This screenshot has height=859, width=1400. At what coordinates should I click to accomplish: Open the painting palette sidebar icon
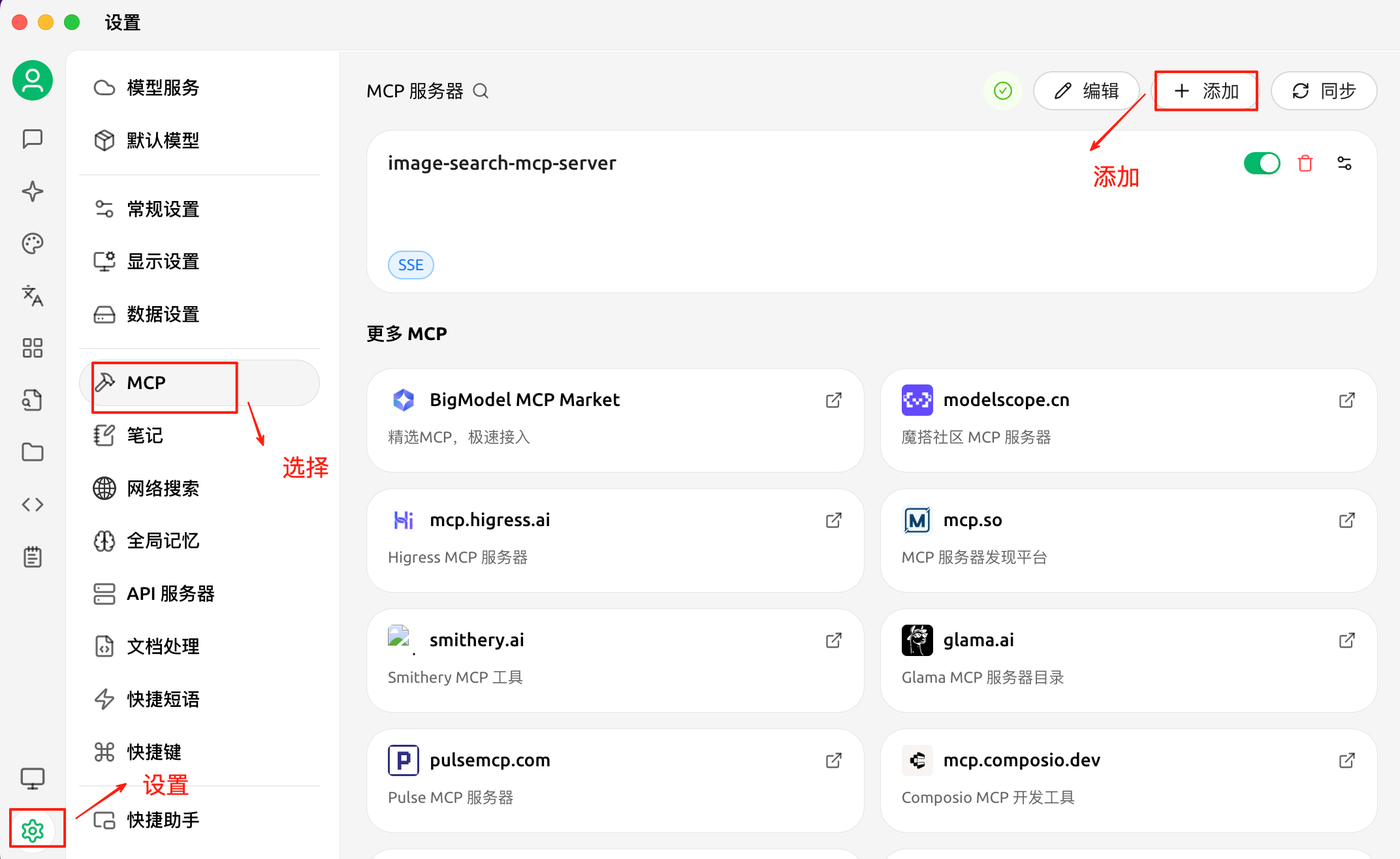tap(33, 243)
